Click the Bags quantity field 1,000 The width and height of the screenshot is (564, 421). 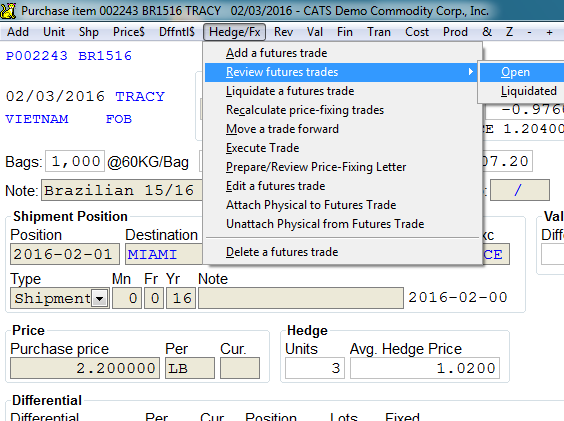click(x=75, y=161)
